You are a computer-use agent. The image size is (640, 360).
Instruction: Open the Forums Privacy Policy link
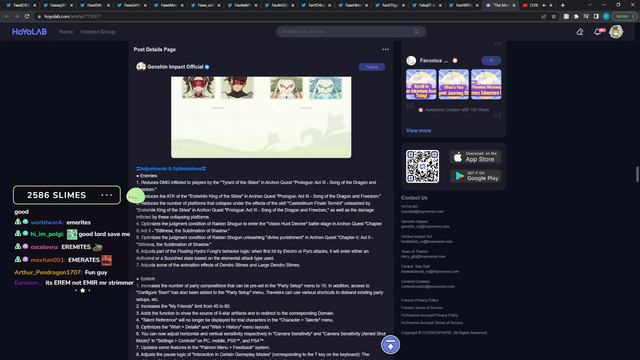420,300
